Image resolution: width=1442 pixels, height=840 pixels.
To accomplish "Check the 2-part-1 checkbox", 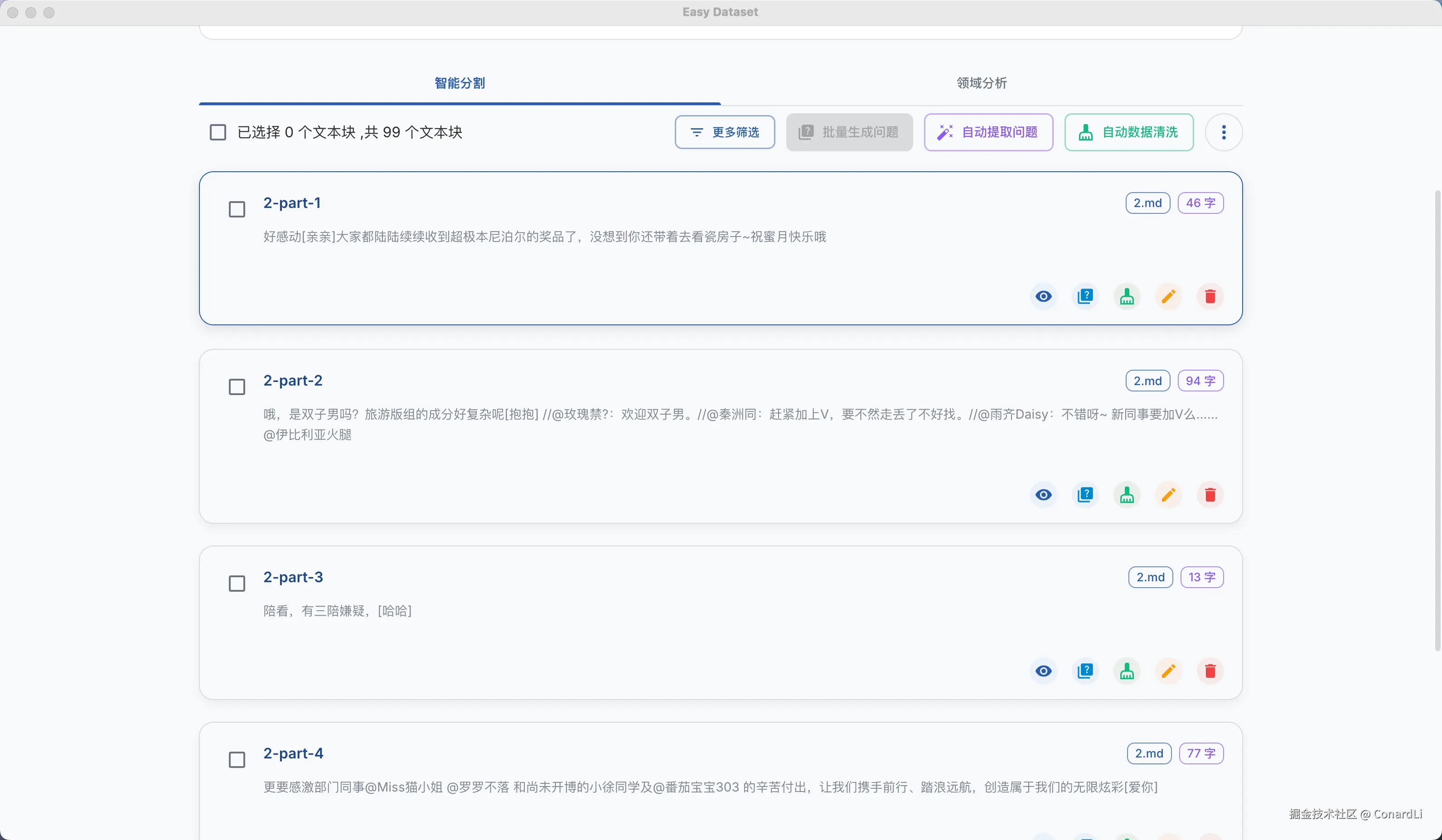I will click(x=237, y=209).
